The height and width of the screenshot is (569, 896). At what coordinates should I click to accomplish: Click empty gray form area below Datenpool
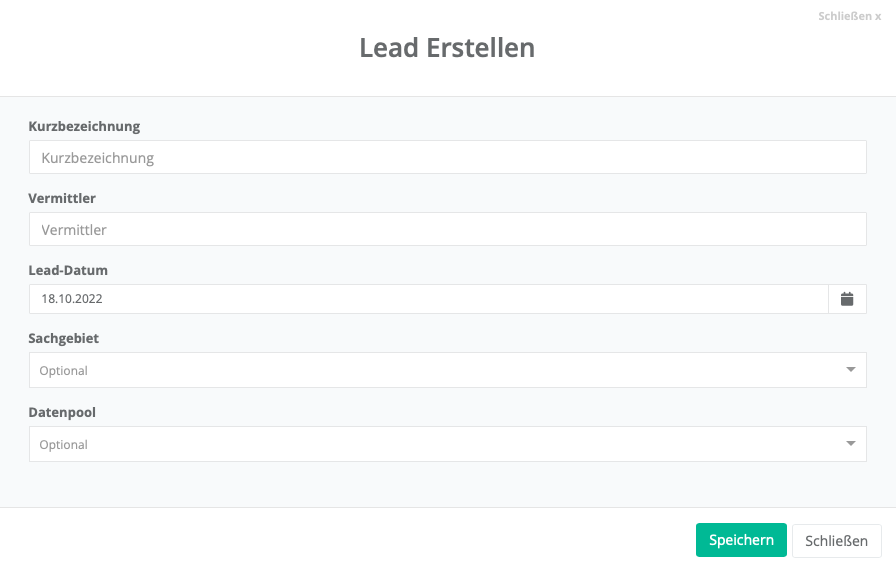(x=447, y=485)
